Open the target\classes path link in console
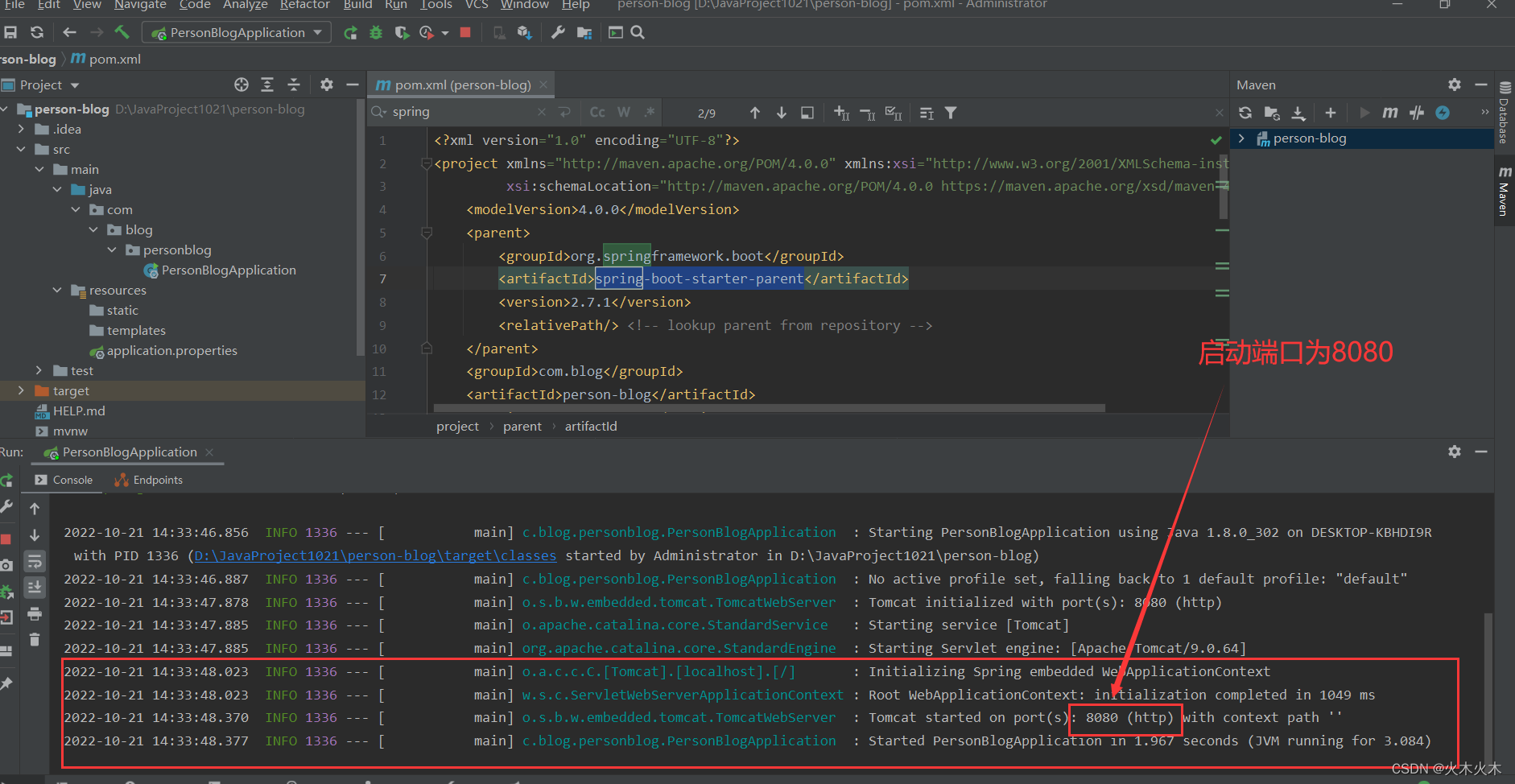Screen dimensions: 1515x784 [x=375, y=555]
